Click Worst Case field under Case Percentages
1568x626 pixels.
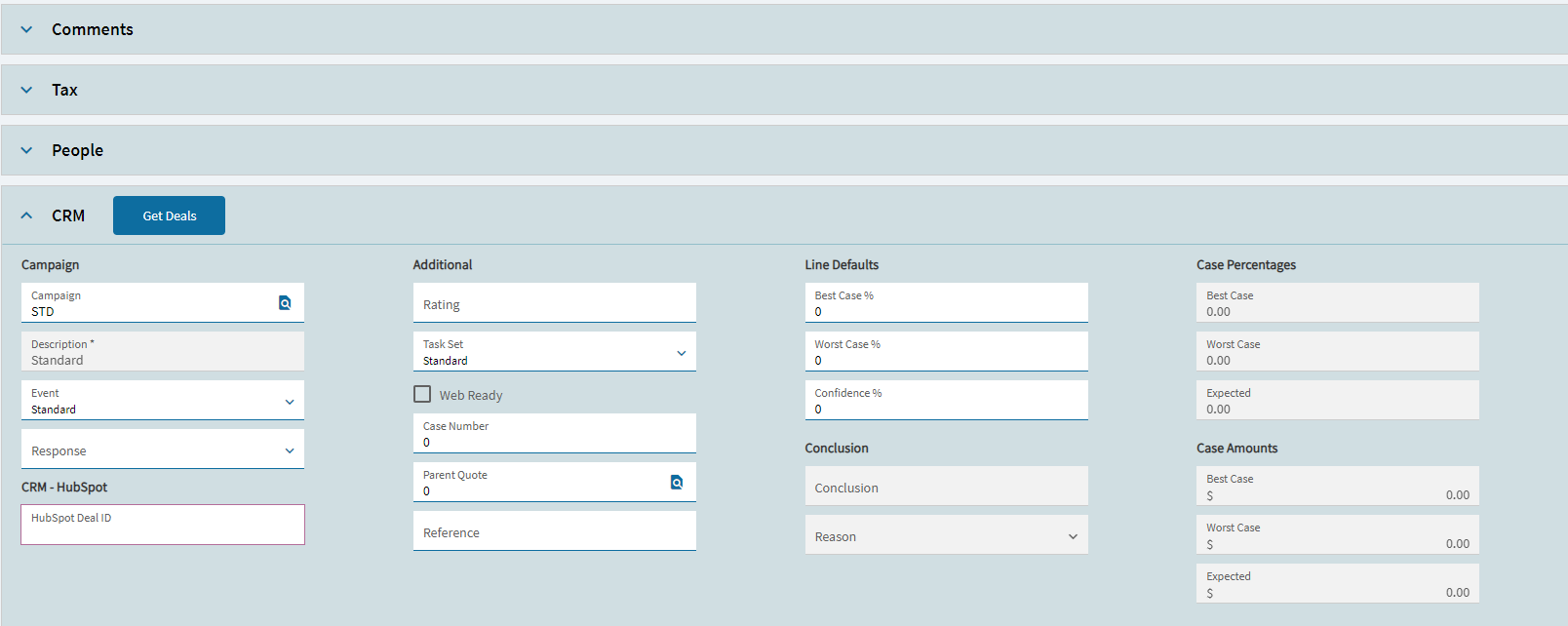[x=1338, y=351]
